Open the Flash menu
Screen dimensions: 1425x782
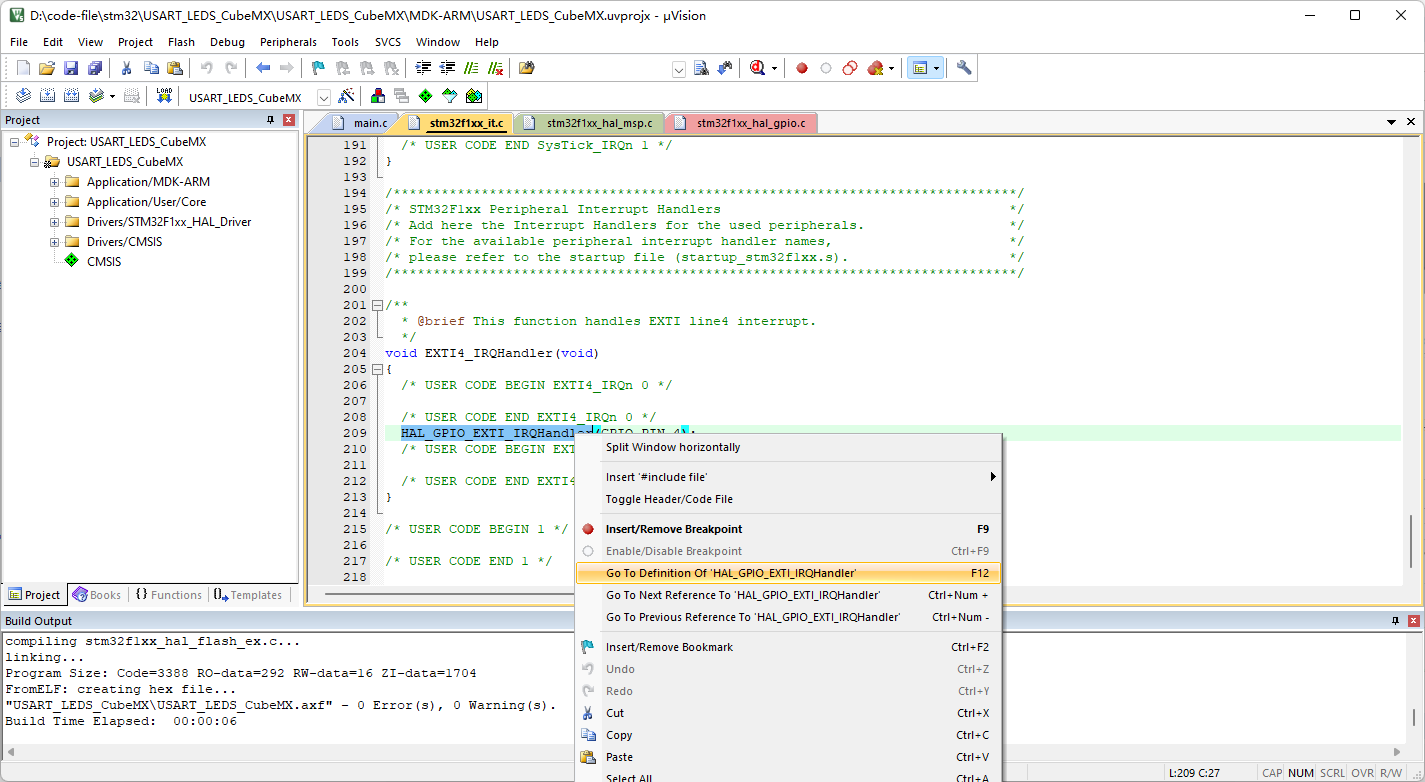181,42
